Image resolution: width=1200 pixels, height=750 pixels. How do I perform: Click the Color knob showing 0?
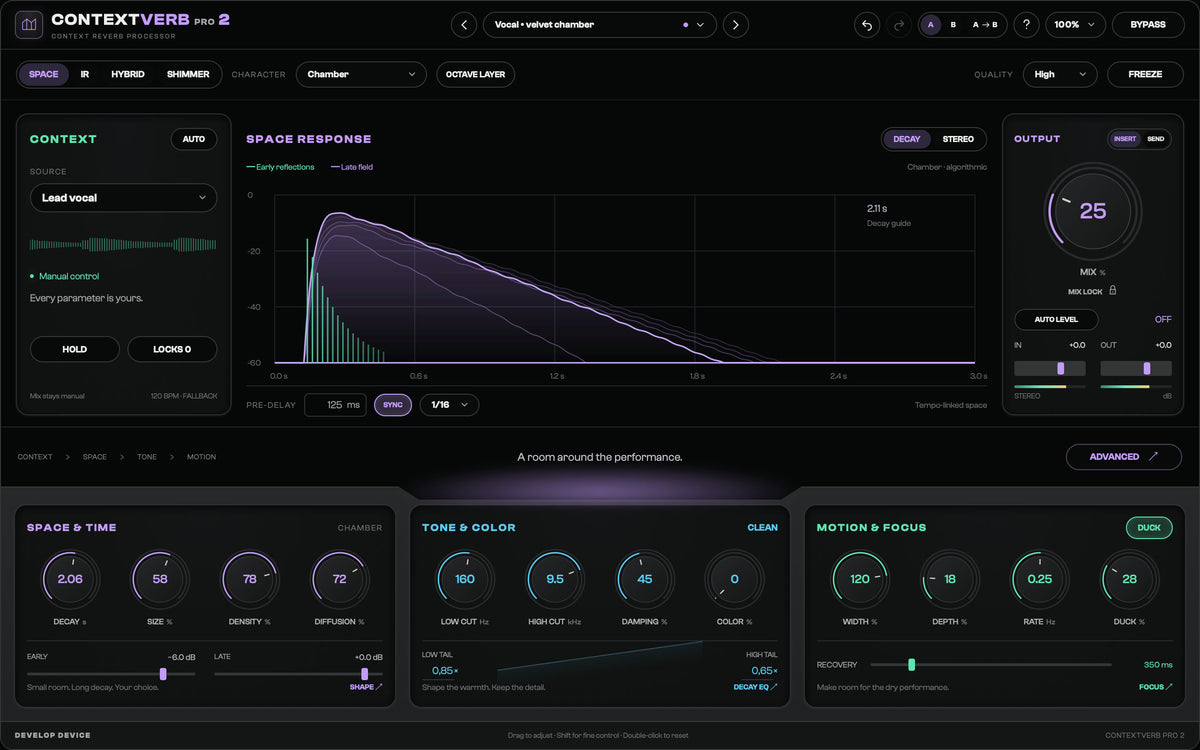coord(735,579)
